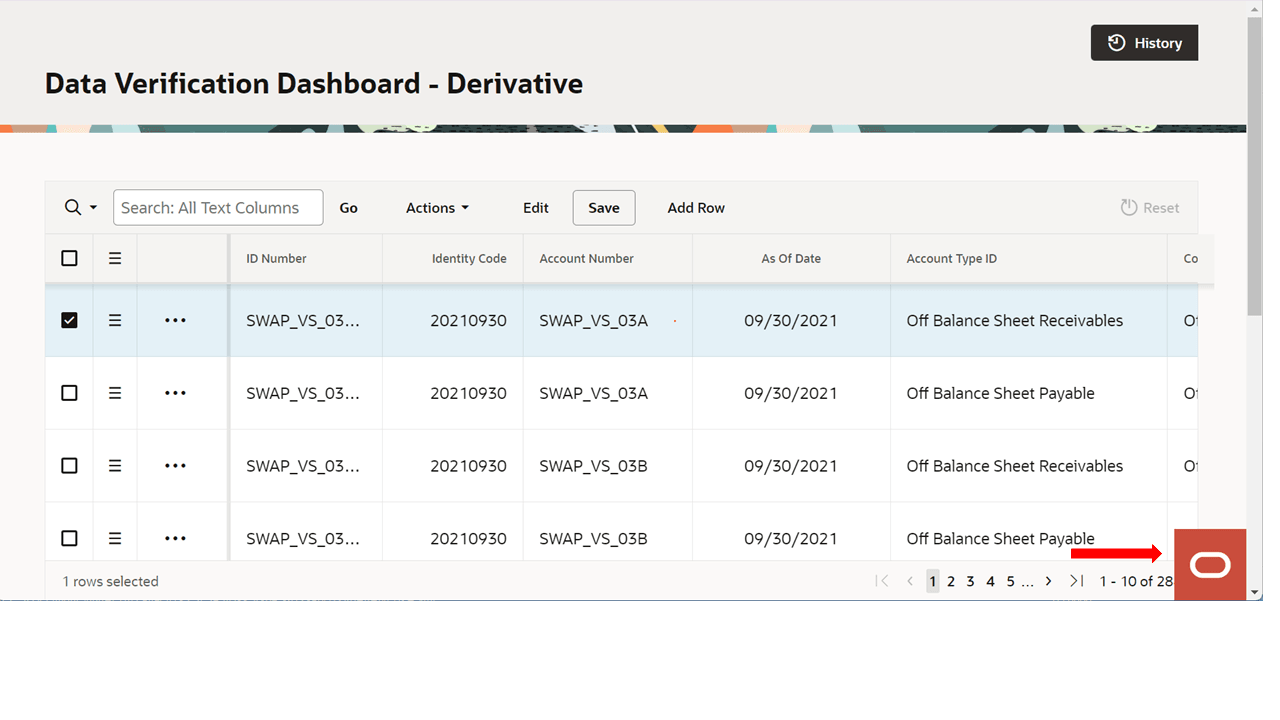Select the As Of Date column header
Viewport: 1280px width, 720px height.
(x=791, y=257)
